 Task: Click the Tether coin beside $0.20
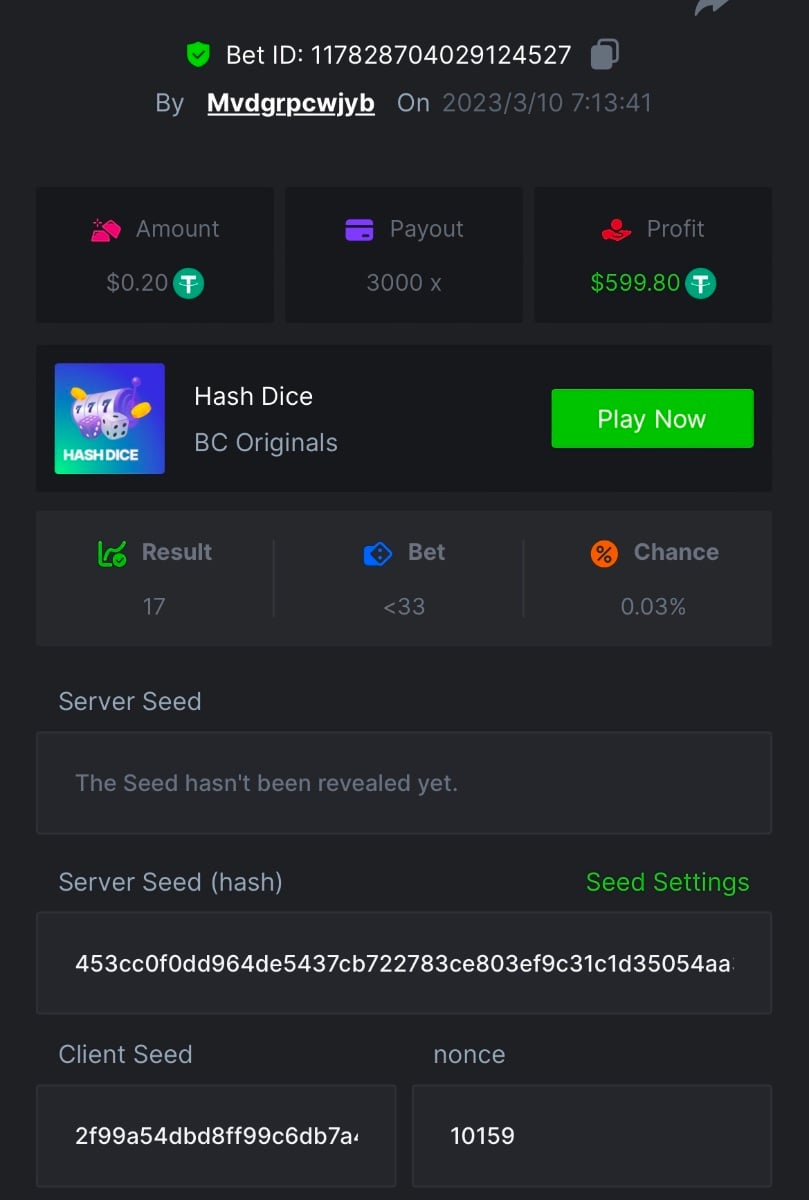click(x=189, y=283)
